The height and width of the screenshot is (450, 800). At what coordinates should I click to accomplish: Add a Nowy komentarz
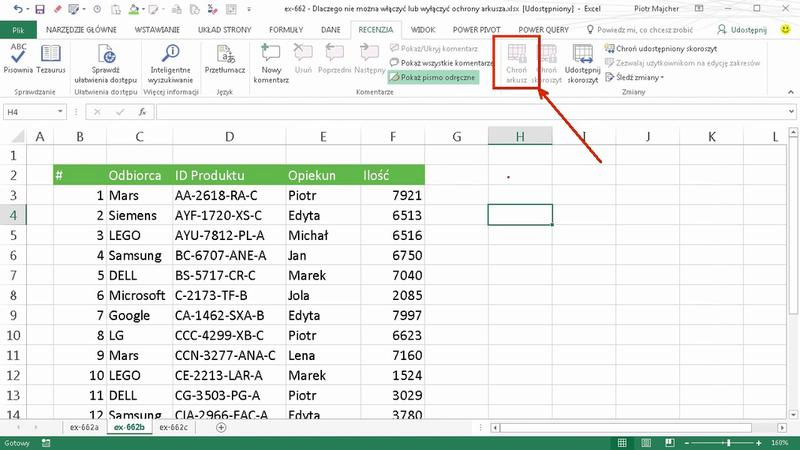click(271, 64)
